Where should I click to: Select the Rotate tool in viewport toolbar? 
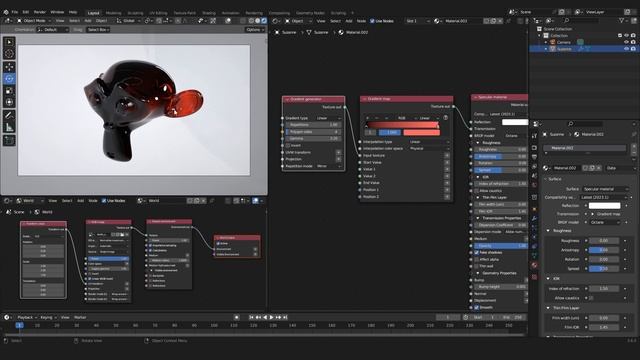point(9,78)
